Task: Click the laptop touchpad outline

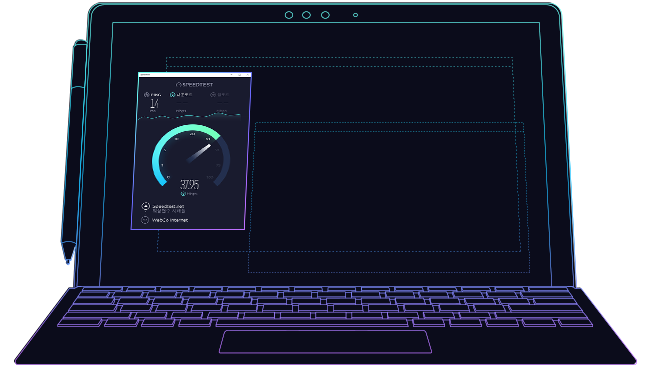Action: [x=325, y=342]
